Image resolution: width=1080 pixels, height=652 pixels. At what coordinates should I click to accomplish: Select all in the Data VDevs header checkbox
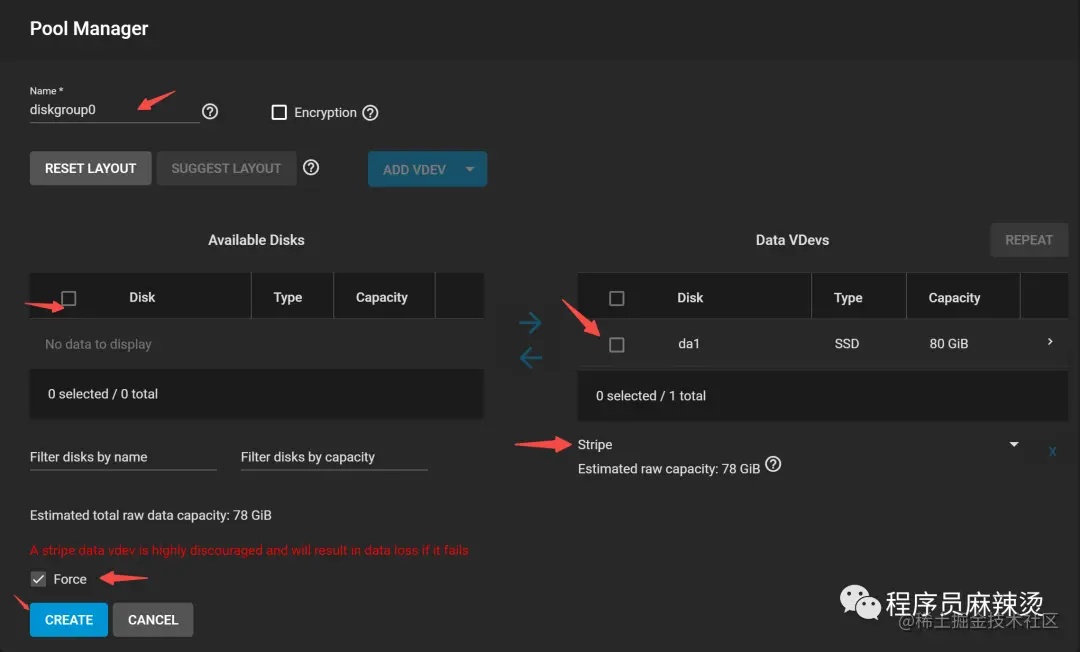pyautogui.click(x=617, y=298)
